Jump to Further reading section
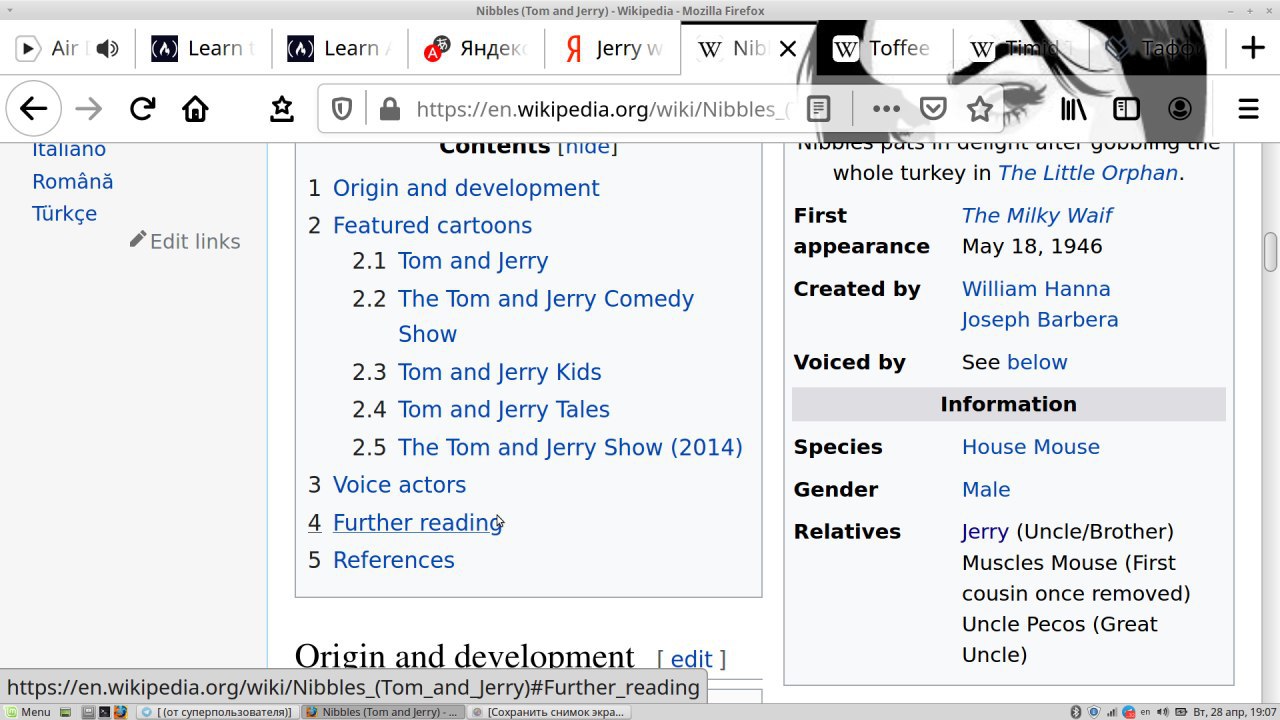1280x720 pixels. pos(417,522)
